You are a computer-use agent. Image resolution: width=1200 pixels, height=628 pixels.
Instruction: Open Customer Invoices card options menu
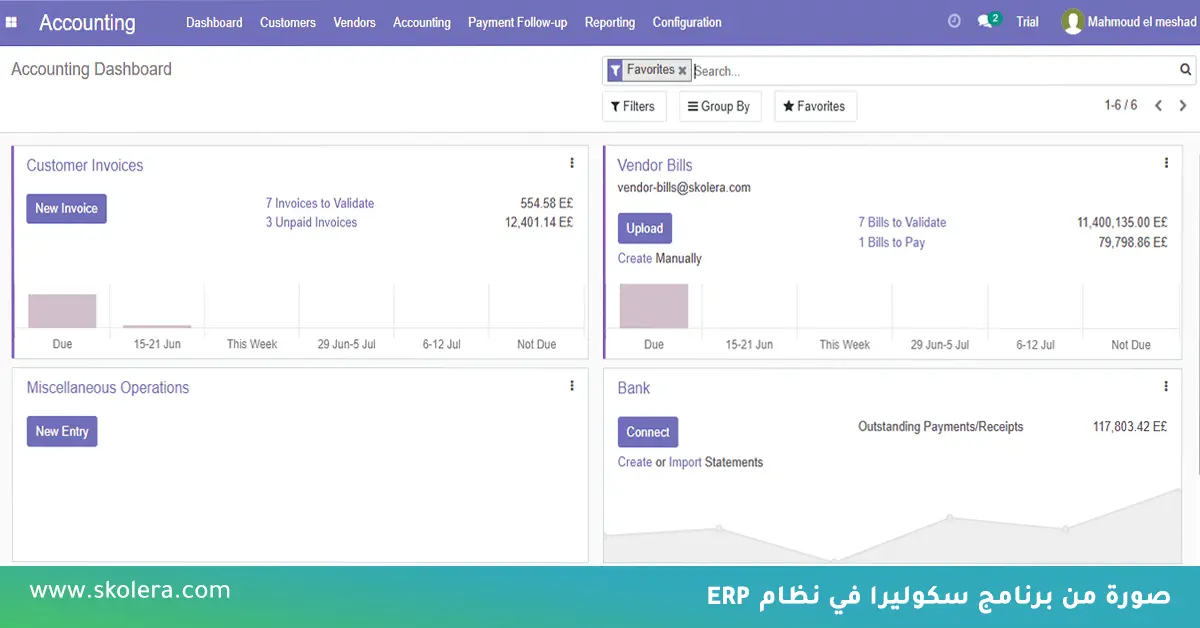coord(572,164)
